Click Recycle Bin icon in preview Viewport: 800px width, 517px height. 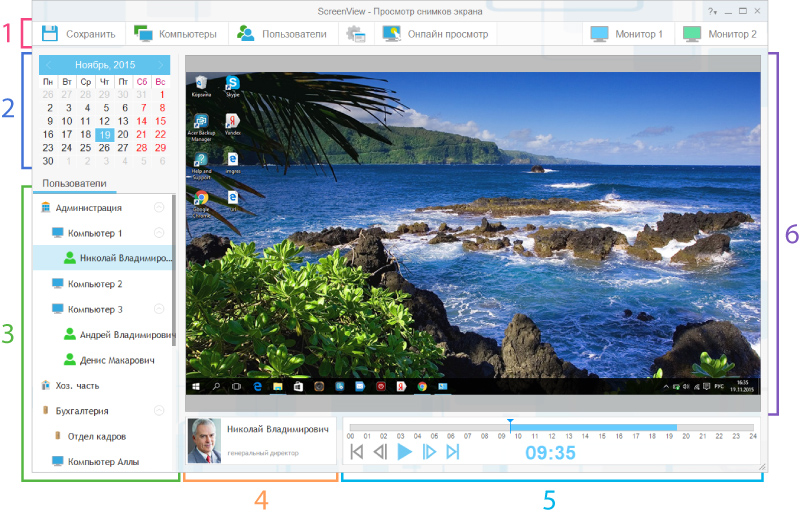(x=201, y=86)
